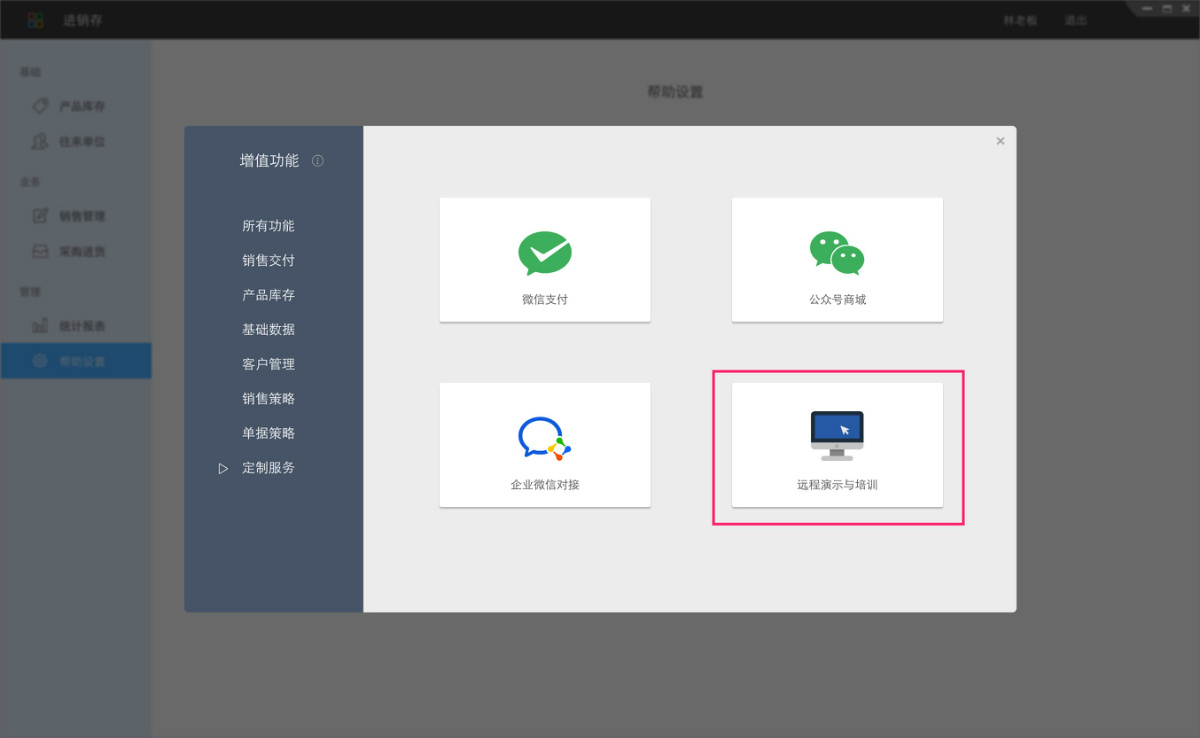Click the 林老板 user name
This screenshot has width=1200, height=738.
(1021, 20)
